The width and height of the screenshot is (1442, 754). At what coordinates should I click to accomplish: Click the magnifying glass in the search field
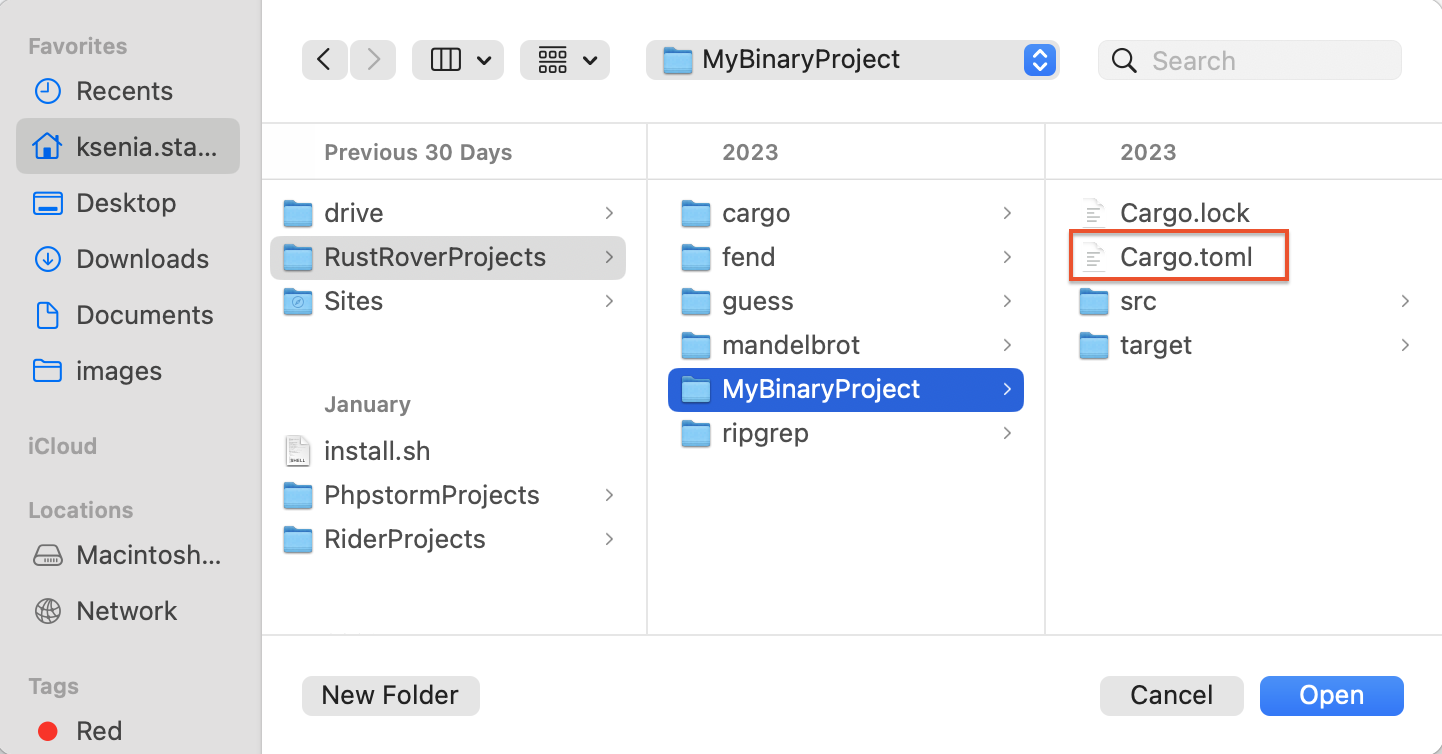pyautogui.click(x=1123, y=60)
